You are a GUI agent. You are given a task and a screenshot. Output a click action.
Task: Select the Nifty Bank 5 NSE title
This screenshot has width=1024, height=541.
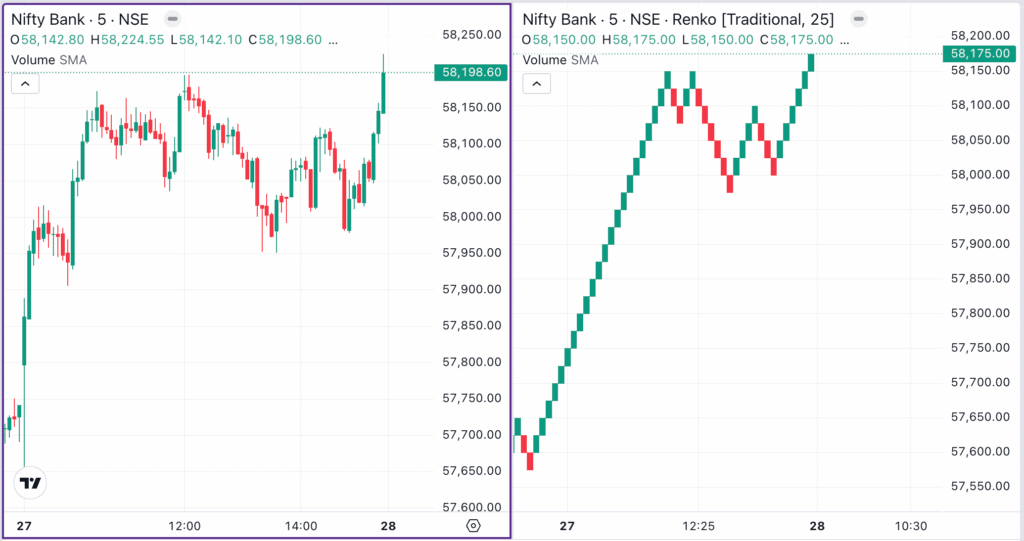click(80, 19)
